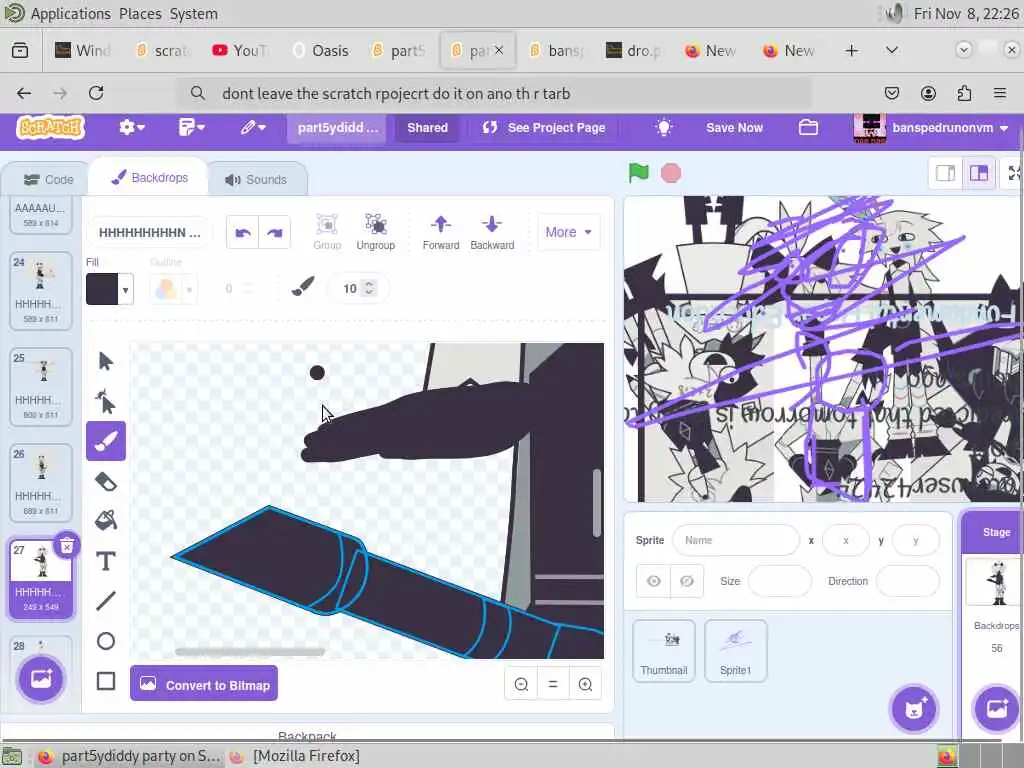
Task: Click Save Now
Action: click(x=734, y=127)
